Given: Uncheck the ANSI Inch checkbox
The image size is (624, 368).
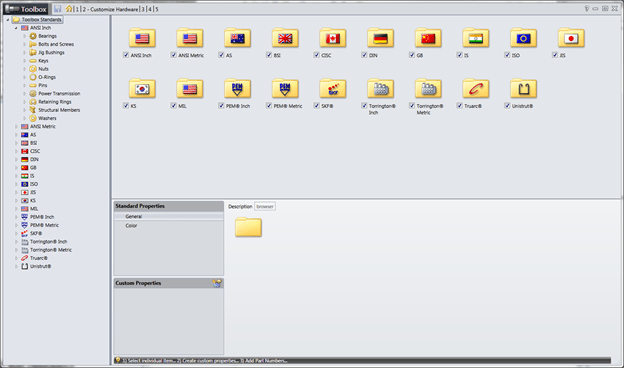Looking at the screenshot, I should tap(126, 55).
